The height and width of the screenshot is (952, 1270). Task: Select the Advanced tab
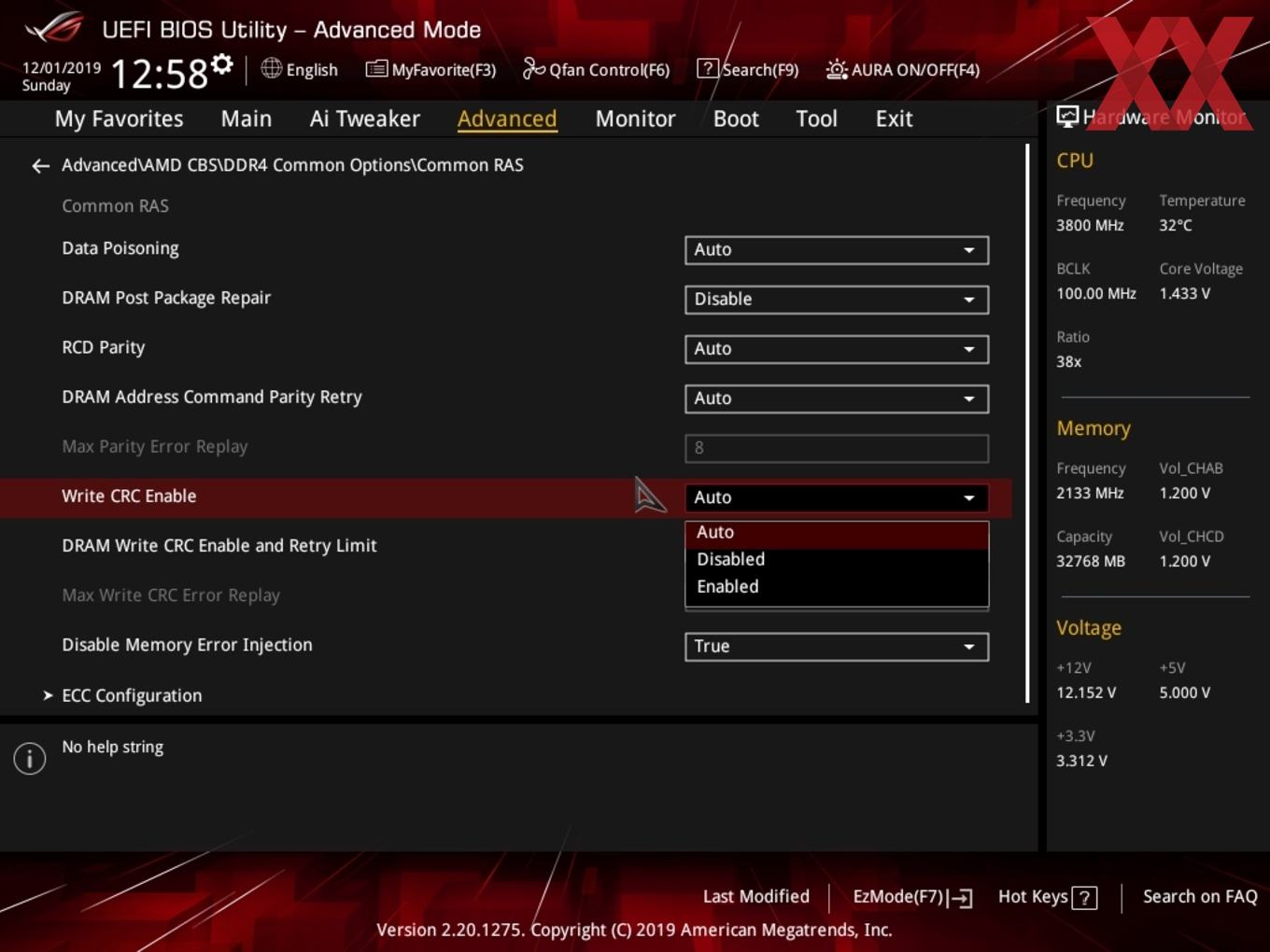click(507, 119)
